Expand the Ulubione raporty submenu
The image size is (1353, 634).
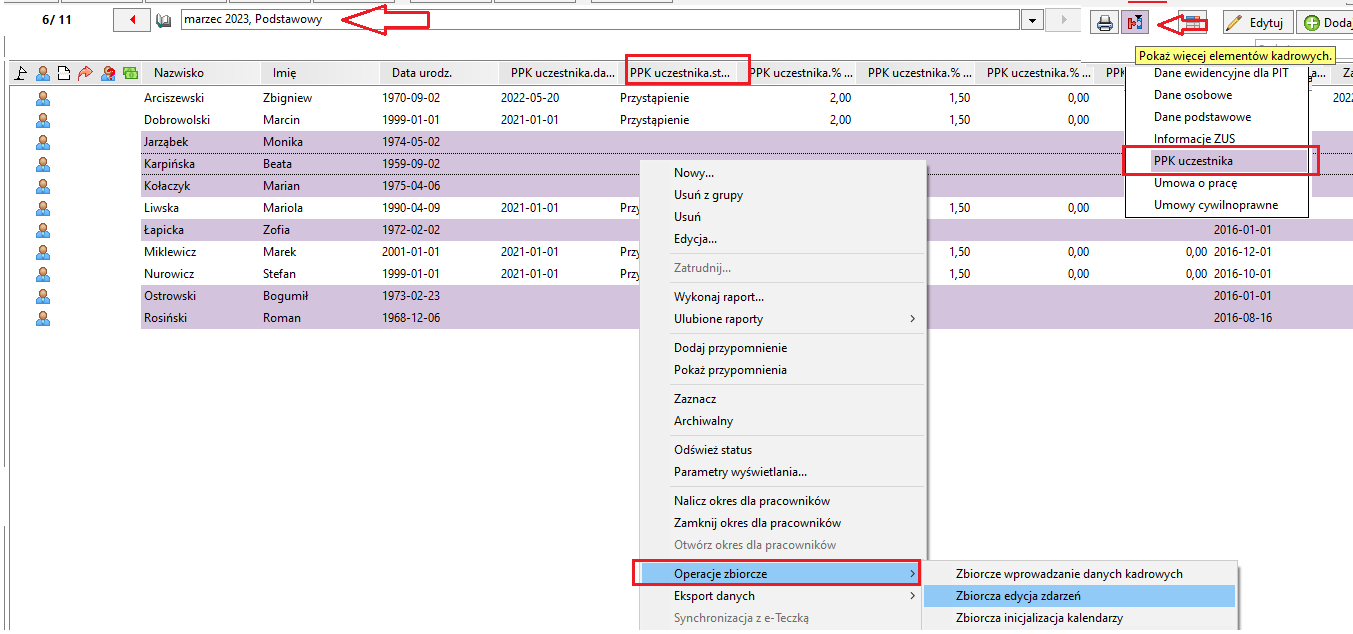coord(912,319)
